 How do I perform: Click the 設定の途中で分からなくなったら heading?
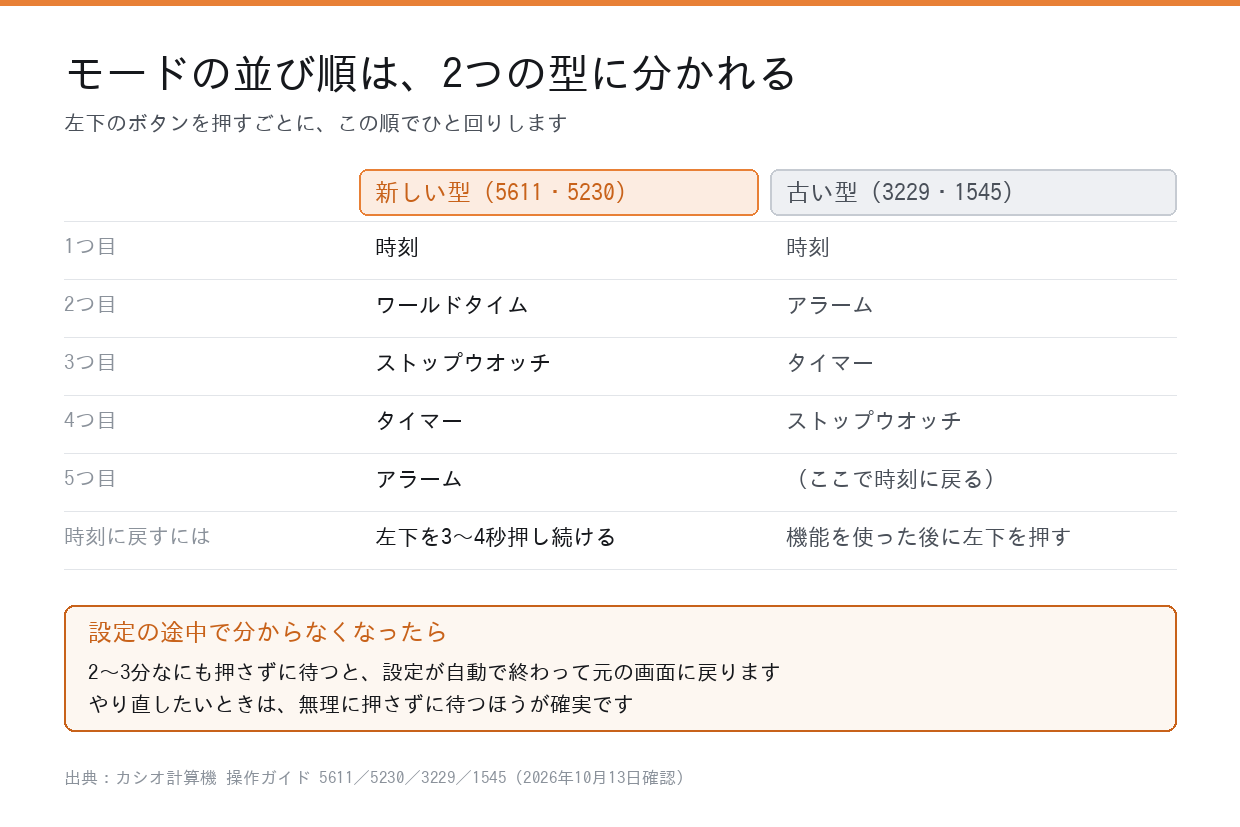pyautogui.click(x=268, y=632)
